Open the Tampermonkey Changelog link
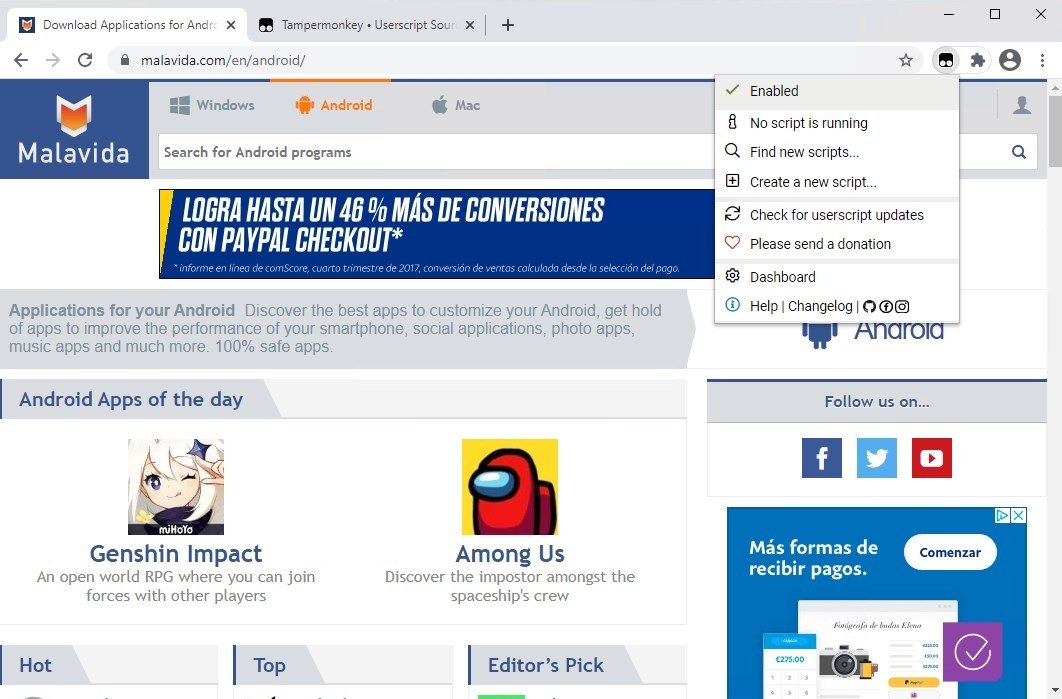Screen dimensions: 1062x699 (820, 306)
